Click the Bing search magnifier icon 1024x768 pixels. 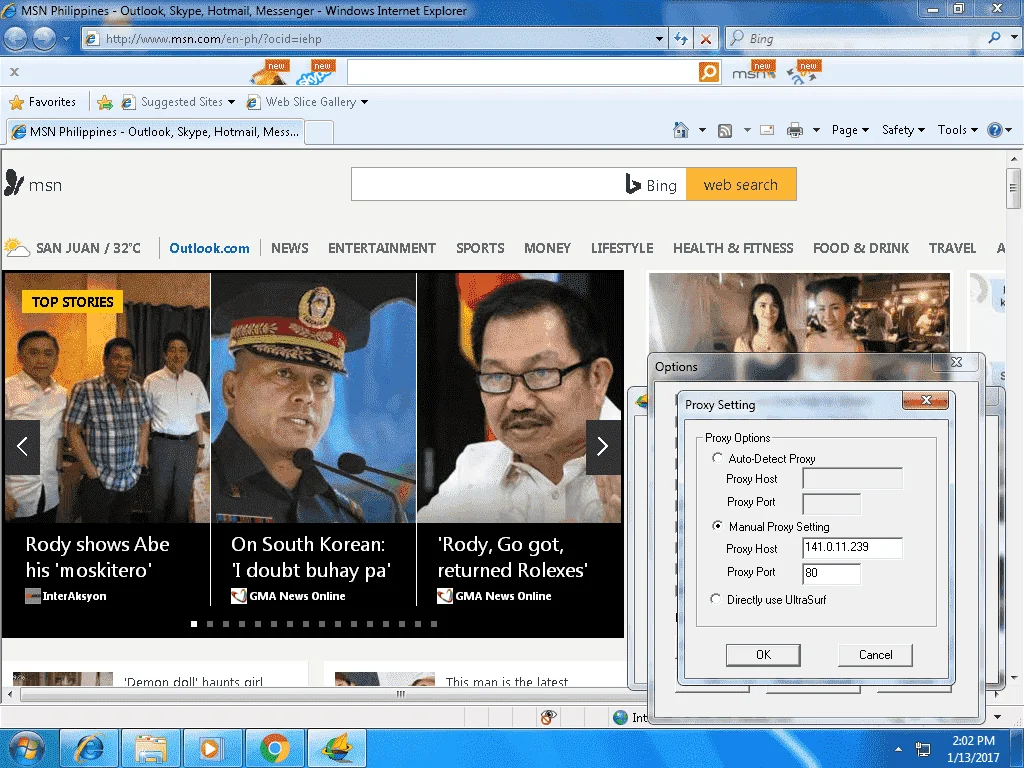pyautogui.click(x=995, y=39)
